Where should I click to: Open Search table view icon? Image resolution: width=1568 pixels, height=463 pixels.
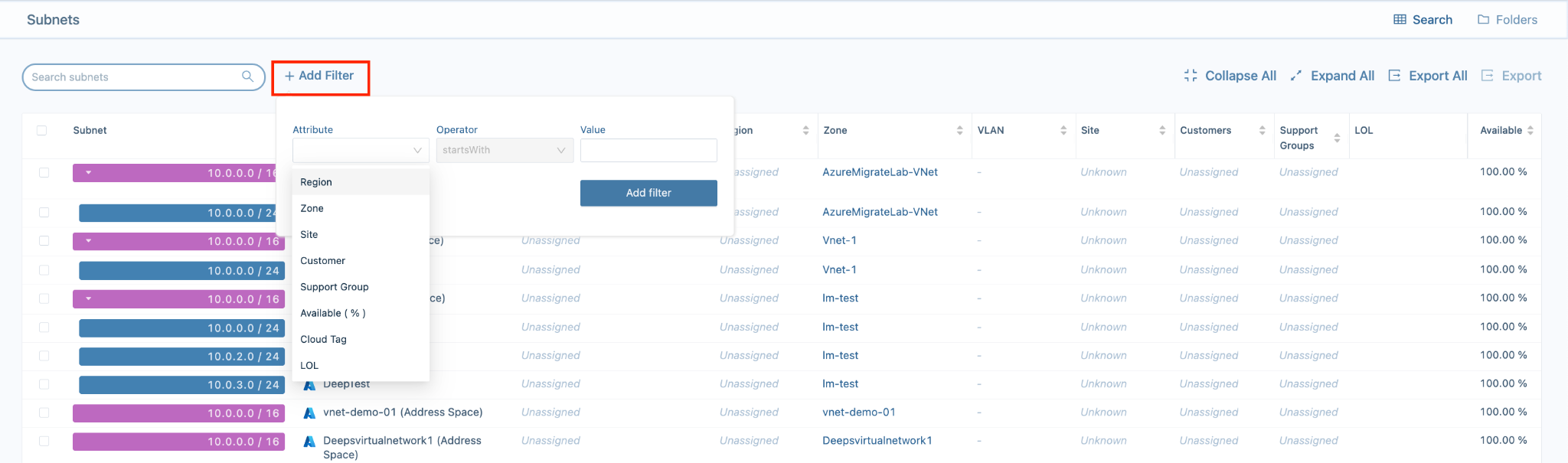pos(1400,20)
